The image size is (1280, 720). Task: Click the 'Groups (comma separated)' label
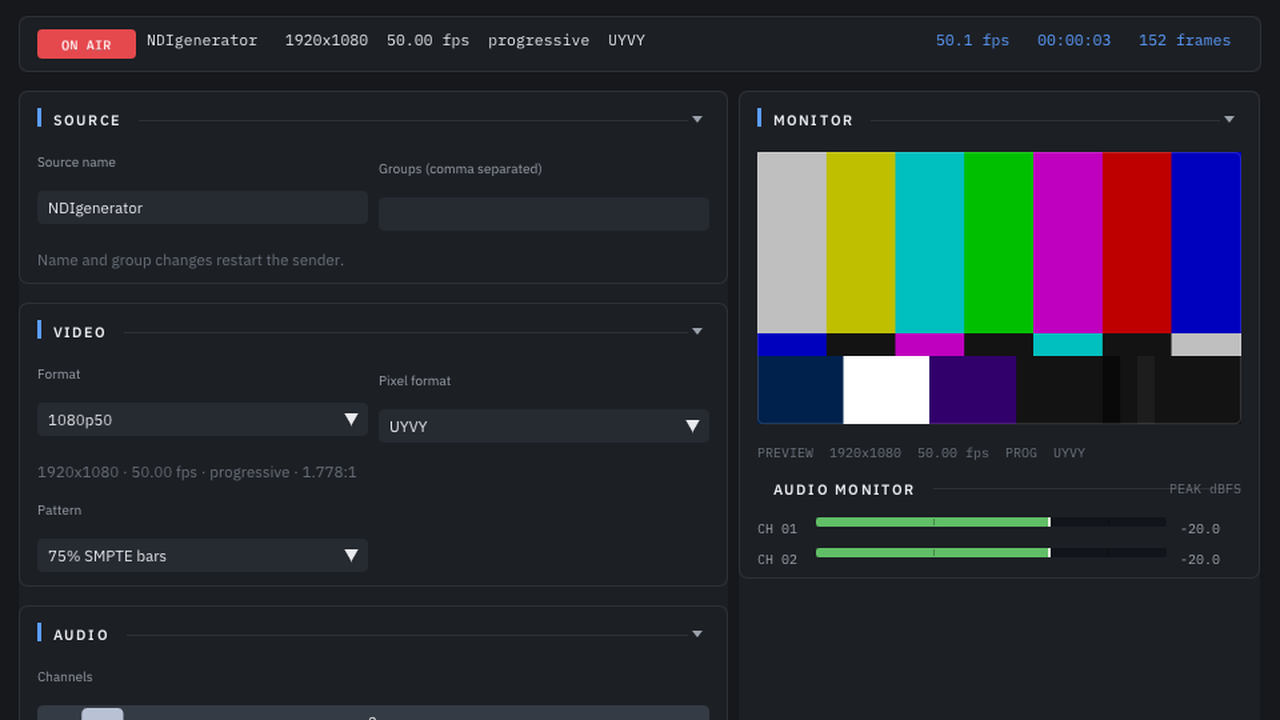point(460,169)
